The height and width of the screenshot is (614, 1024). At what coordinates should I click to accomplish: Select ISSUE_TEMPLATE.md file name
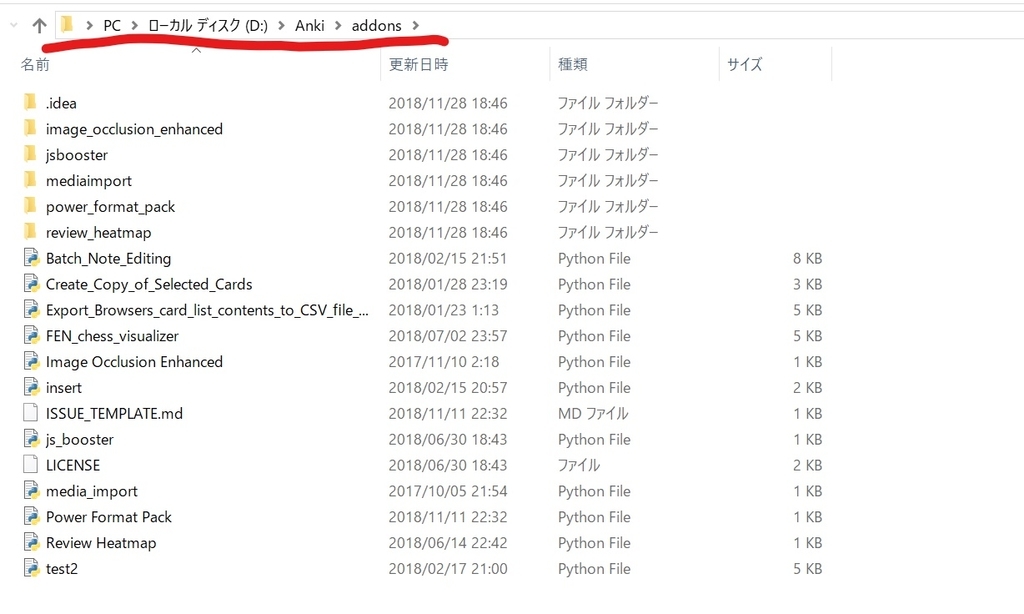point(114,413)
